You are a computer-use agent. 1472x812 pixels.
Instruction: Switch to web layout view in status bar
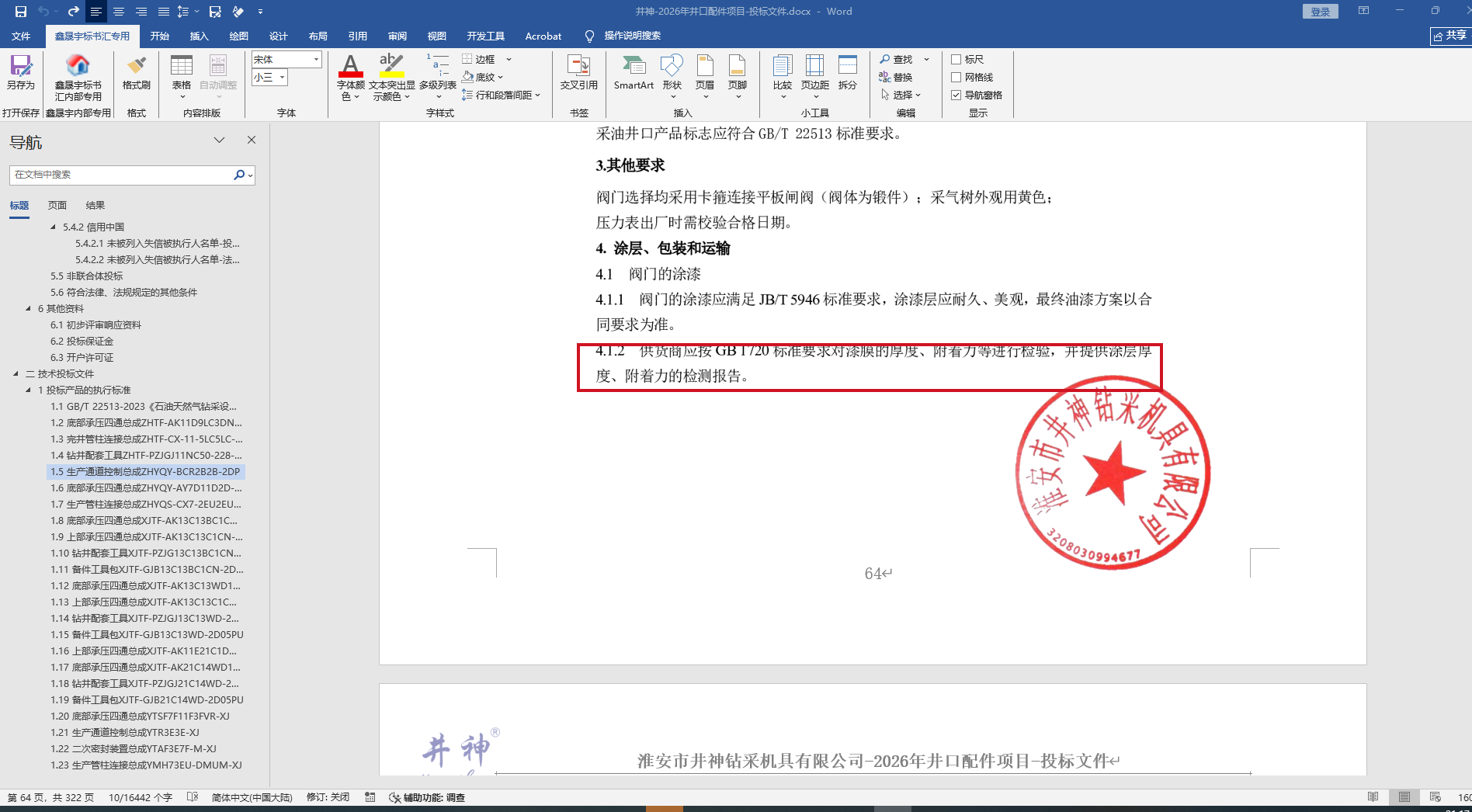pos(1436,797)
